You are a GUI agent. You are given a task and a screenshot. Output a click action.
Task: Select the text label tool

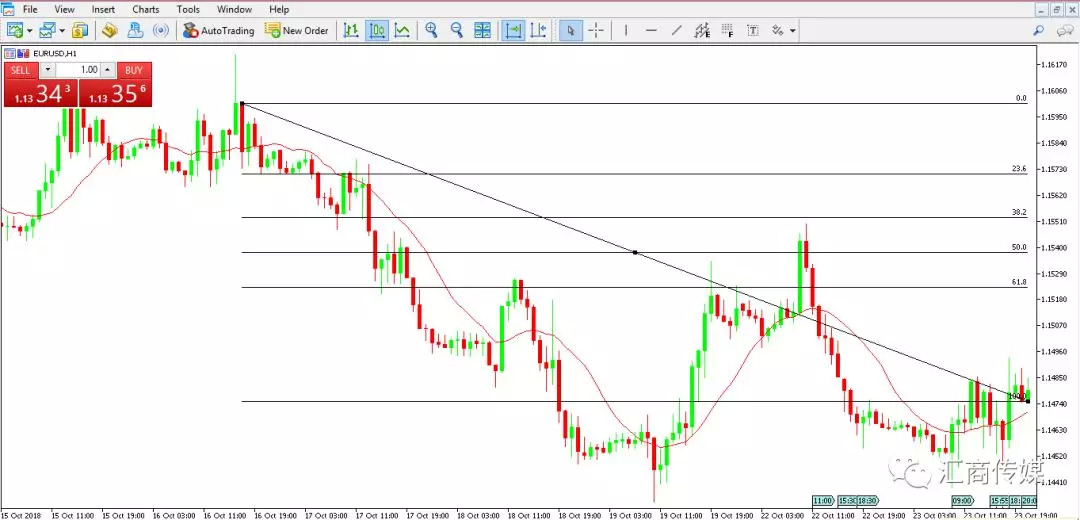pyautogui.click(x=753, y=30)
